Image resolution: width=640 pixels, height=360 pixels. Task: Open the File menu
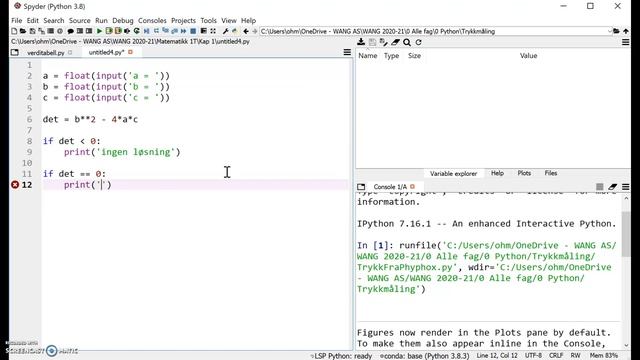(x=17, y=20)
